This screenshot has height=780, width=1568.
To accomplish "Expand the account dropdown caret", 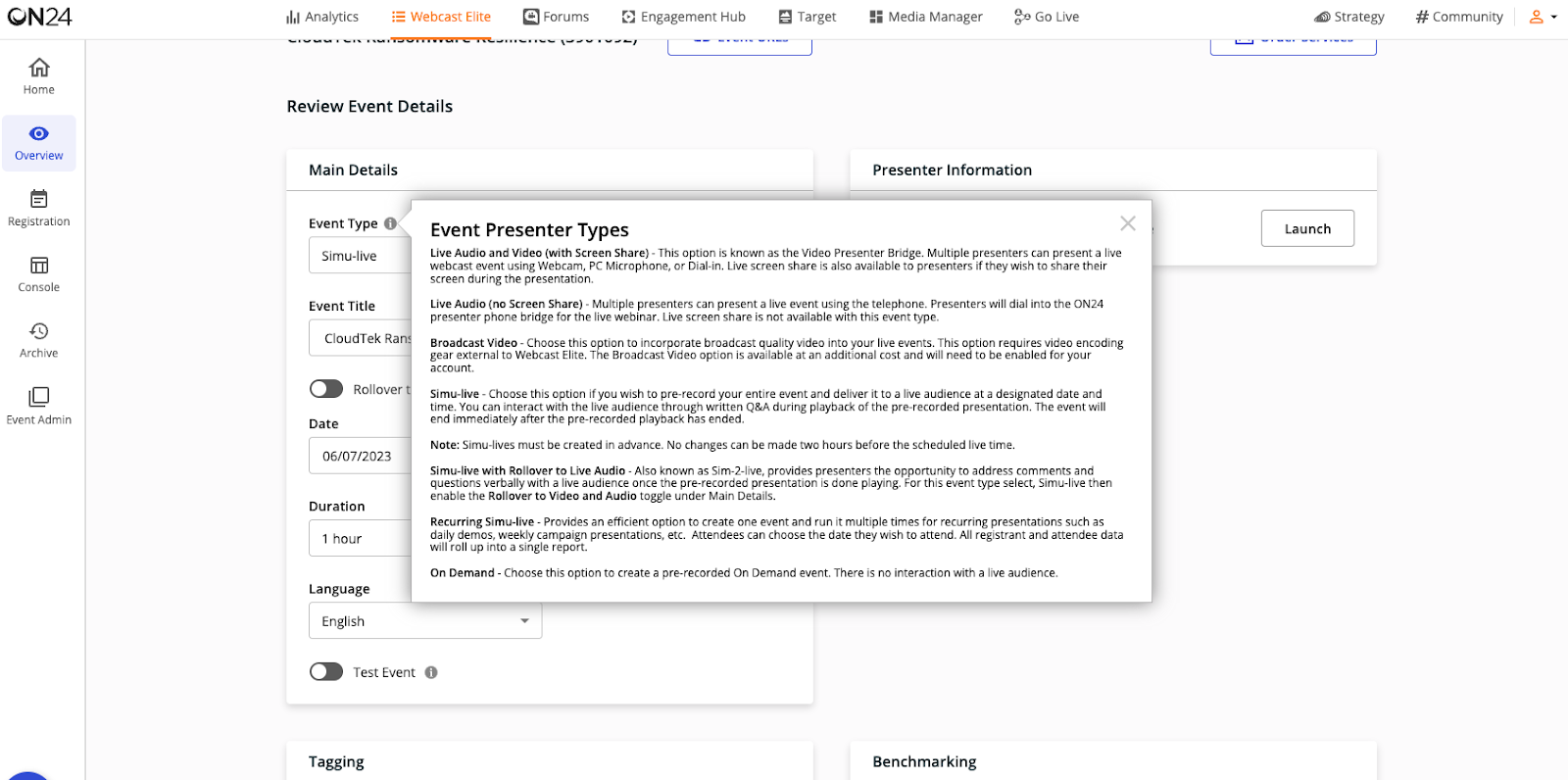I will point(1554,18).
